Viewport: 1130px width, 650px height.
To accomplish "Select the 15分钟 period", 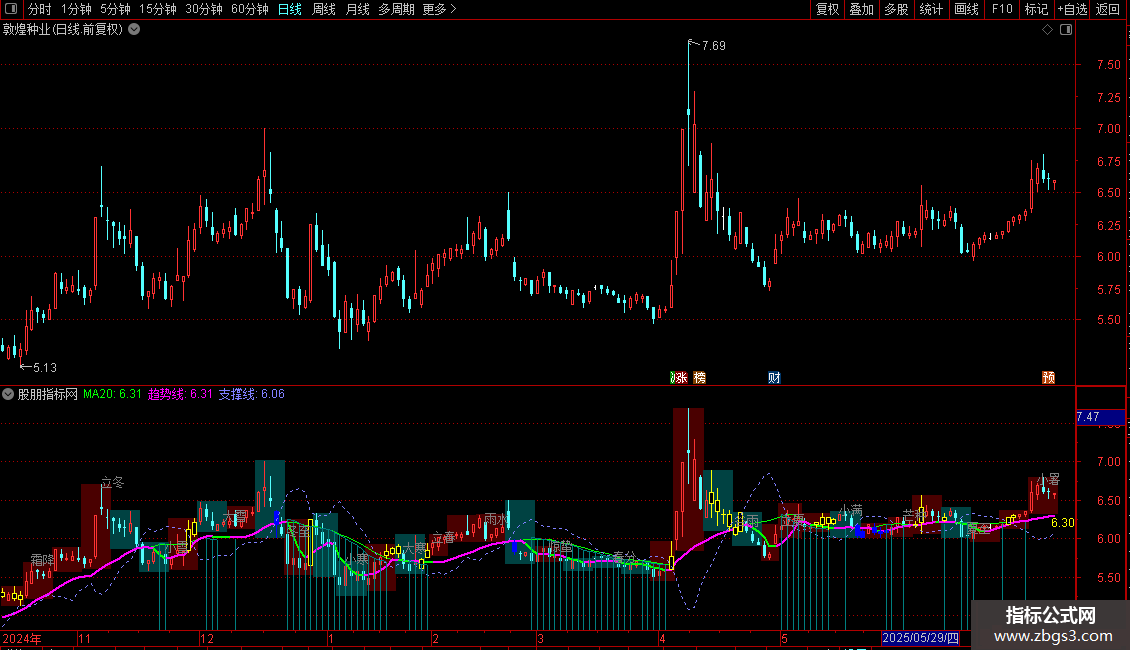I will (158, 9).
